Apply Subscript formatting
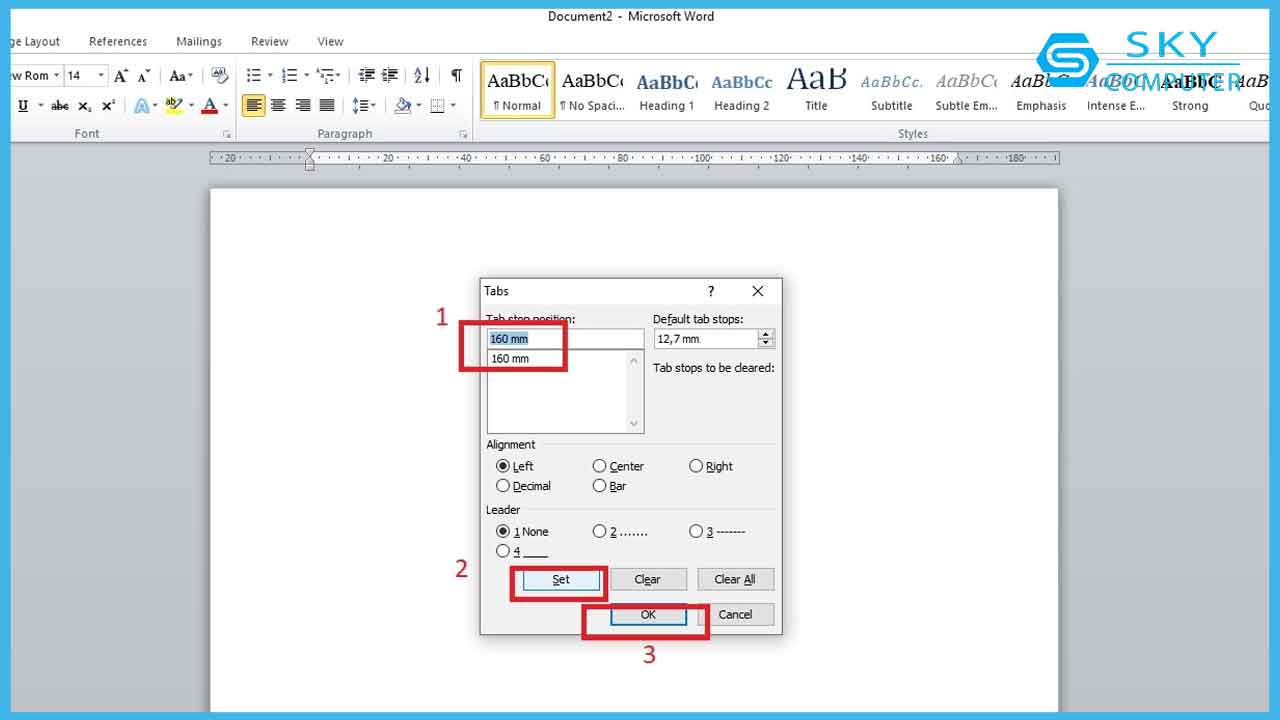 pos(85,105)
